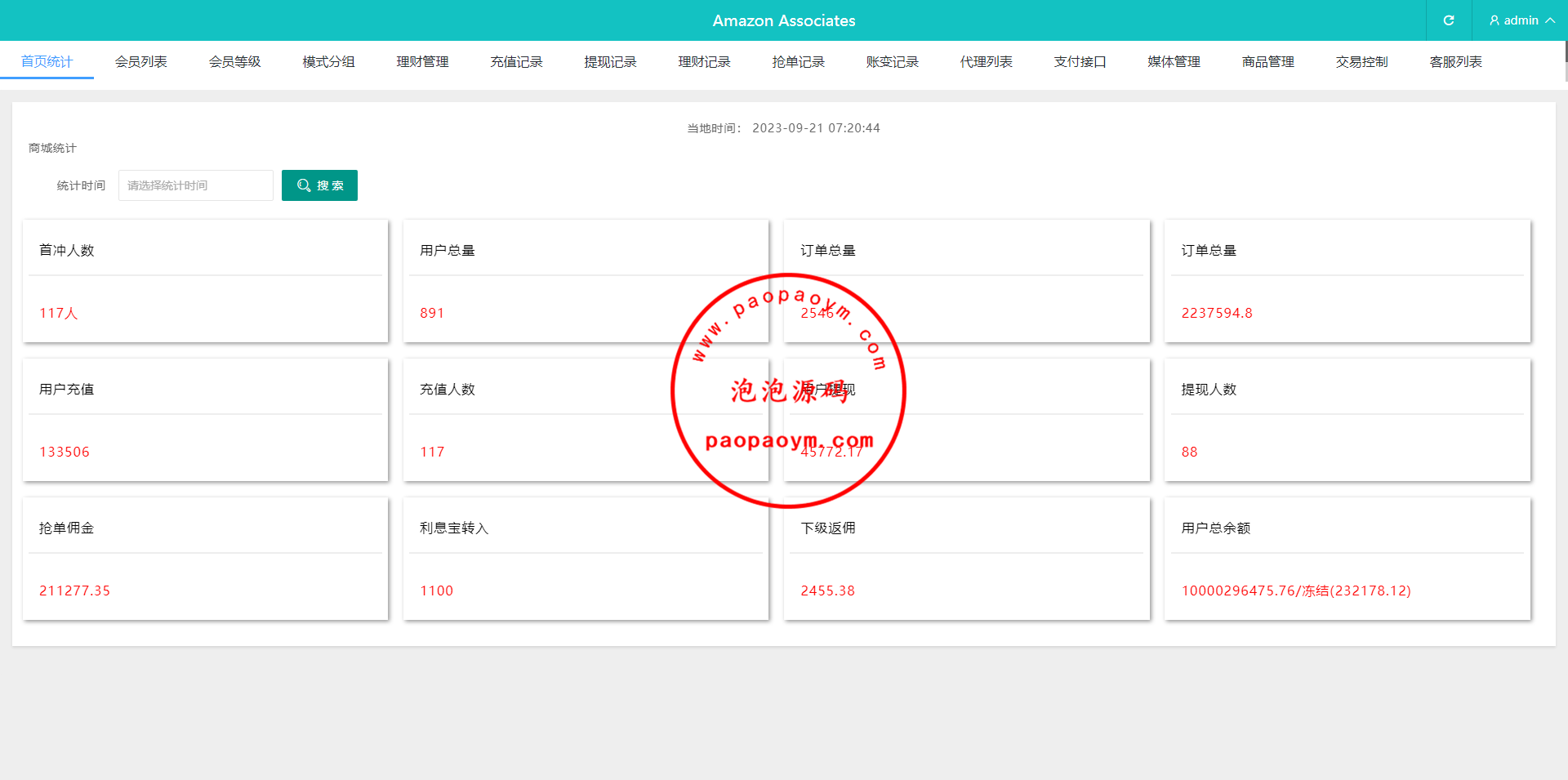
Task: Switch to 抢单记录 tab
Action: pyautogui.click(x=798, y=62)
